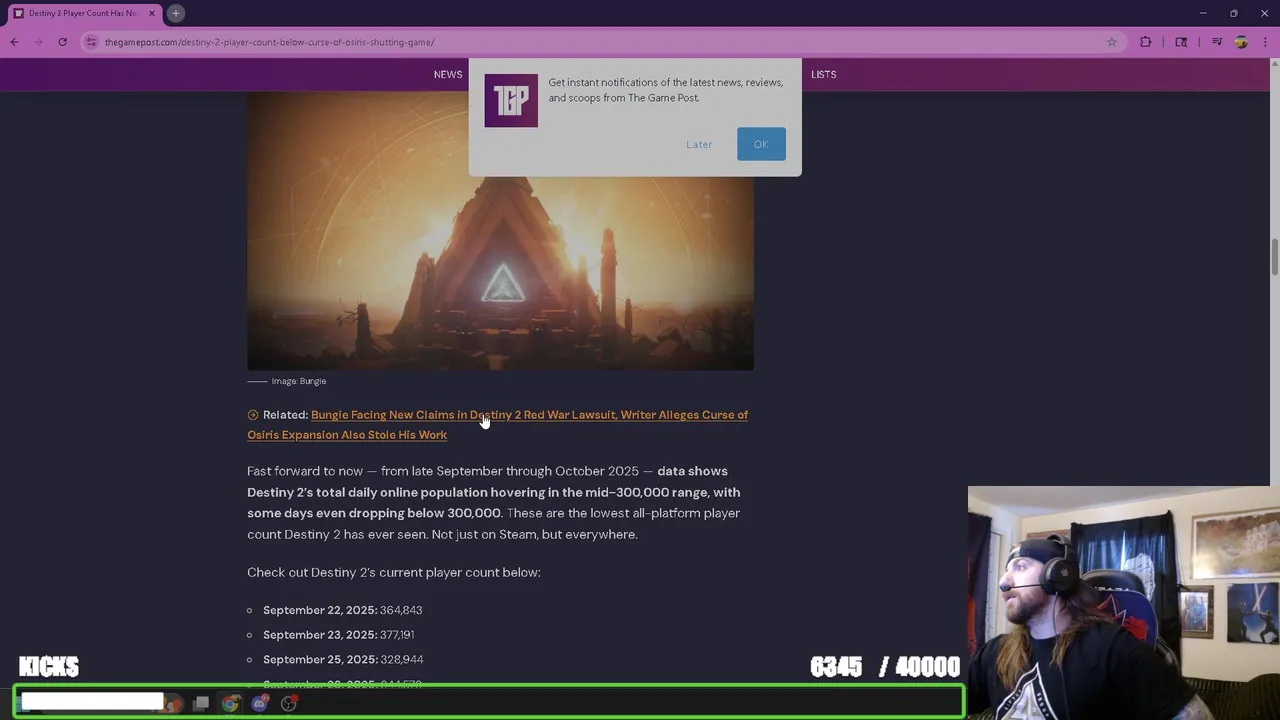The width and height of the screenshot is (1280, 720).
Task: Open the Chrome profile avatar
Action: click(x=1241, y=42)
